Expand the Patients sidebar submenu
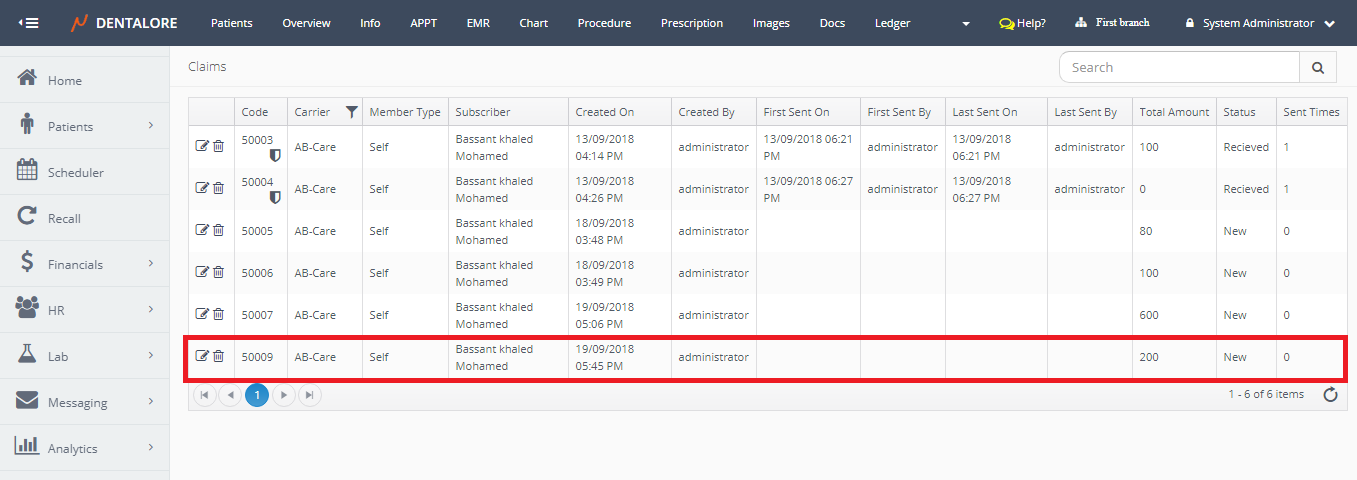The image size is (1357, 480). click(150, 126)
